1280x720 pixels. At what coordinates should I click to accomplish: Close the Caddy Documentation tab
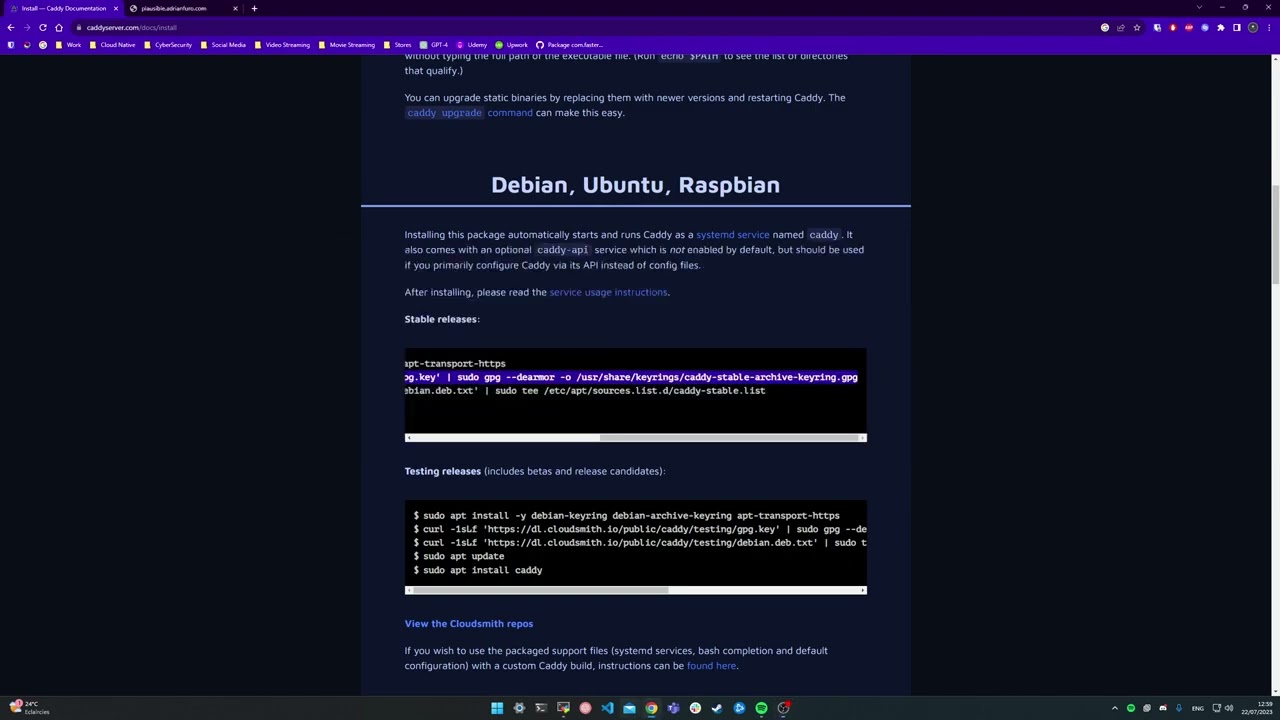coord(116,8)
